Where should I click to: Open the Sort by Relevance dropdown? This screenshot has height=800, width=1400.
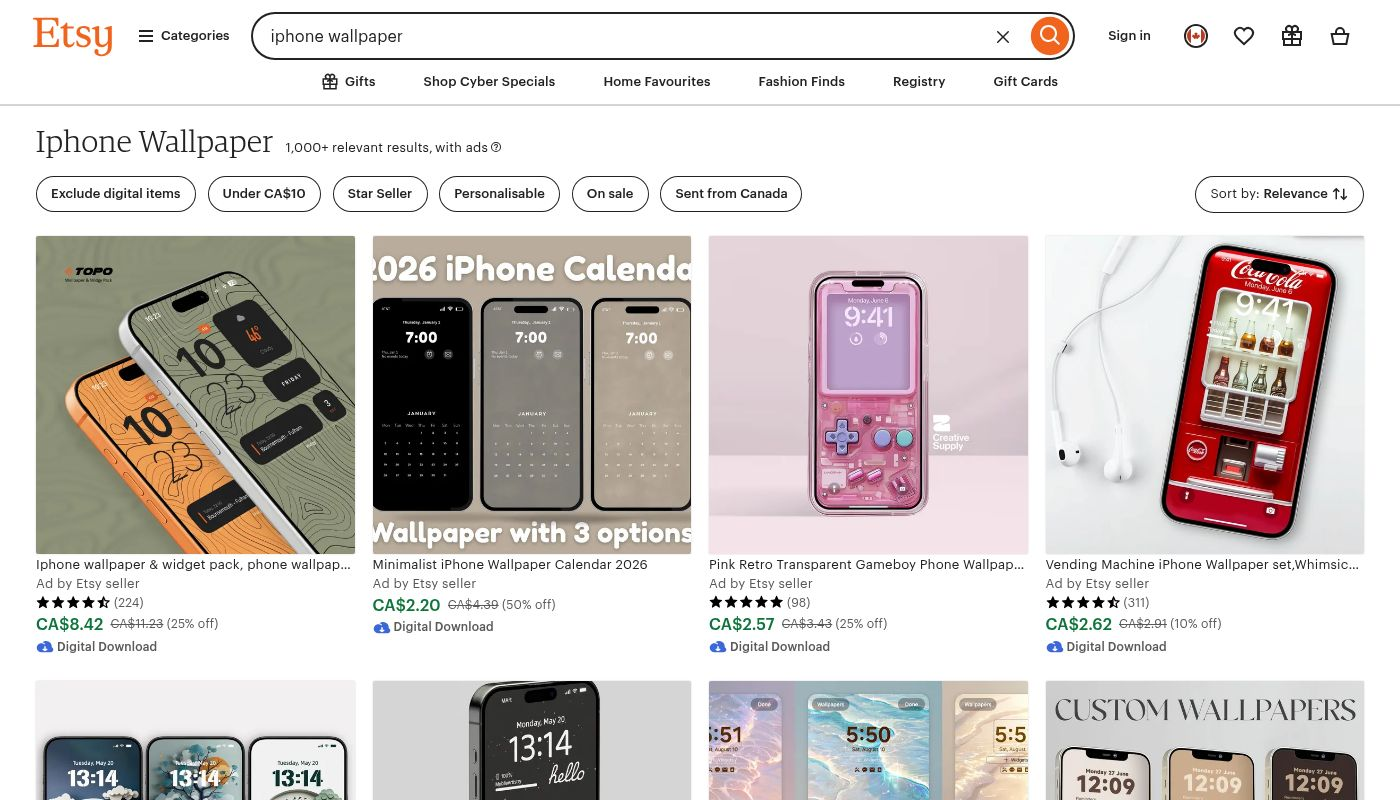1279,194
